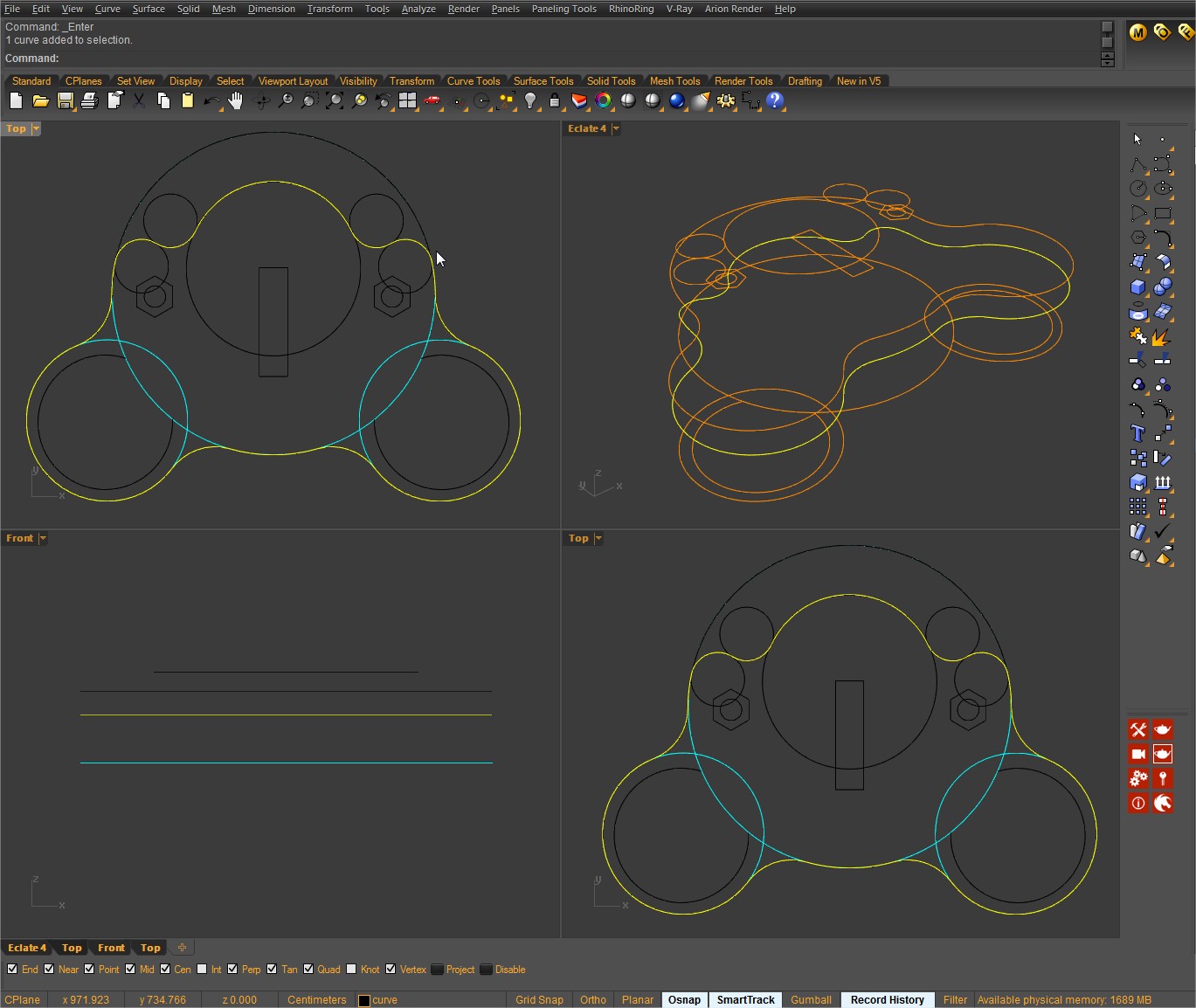Select the Pan hand tool
Viewport: 1196px width, 1008px height.
(236, 101)
